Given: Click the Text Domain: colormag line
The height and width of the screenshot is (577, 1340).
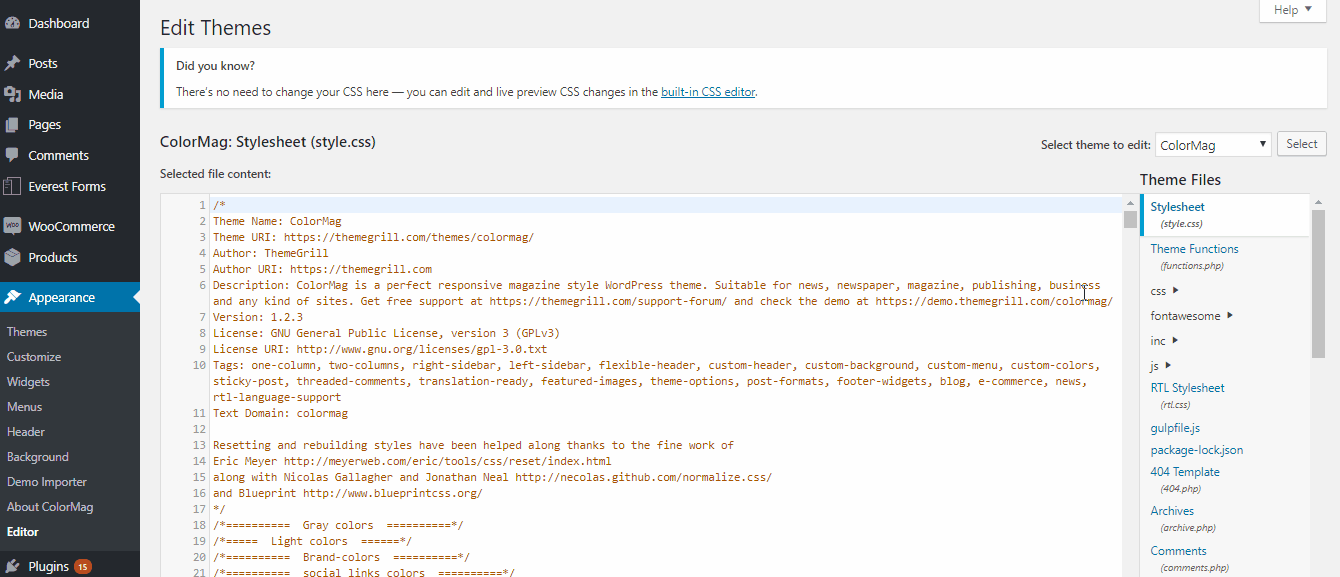Looking at the screenshot, I should coord(280,413).
